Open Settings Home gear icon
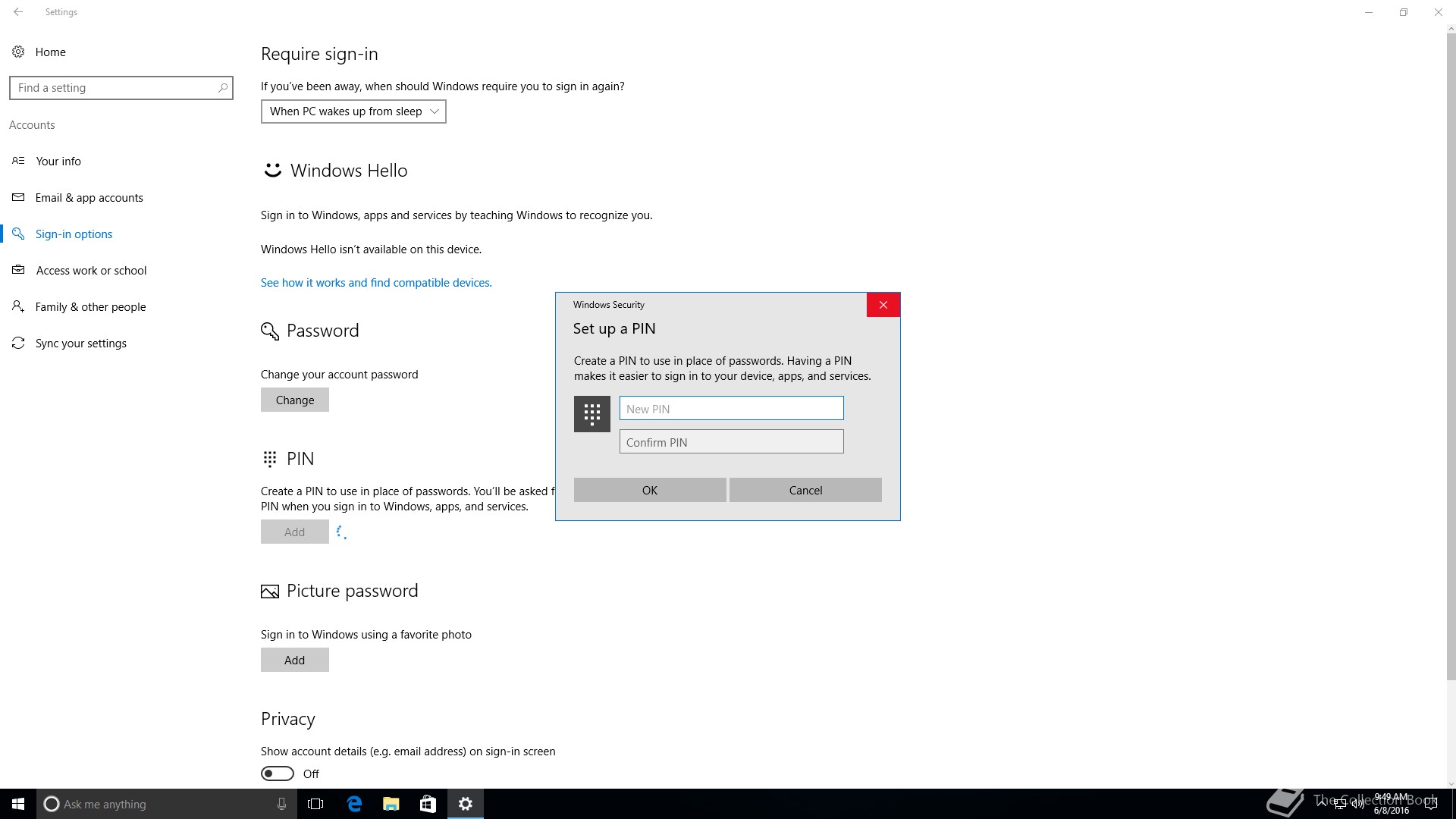This screenshot has width=1456, height=819. click(18, 52)
